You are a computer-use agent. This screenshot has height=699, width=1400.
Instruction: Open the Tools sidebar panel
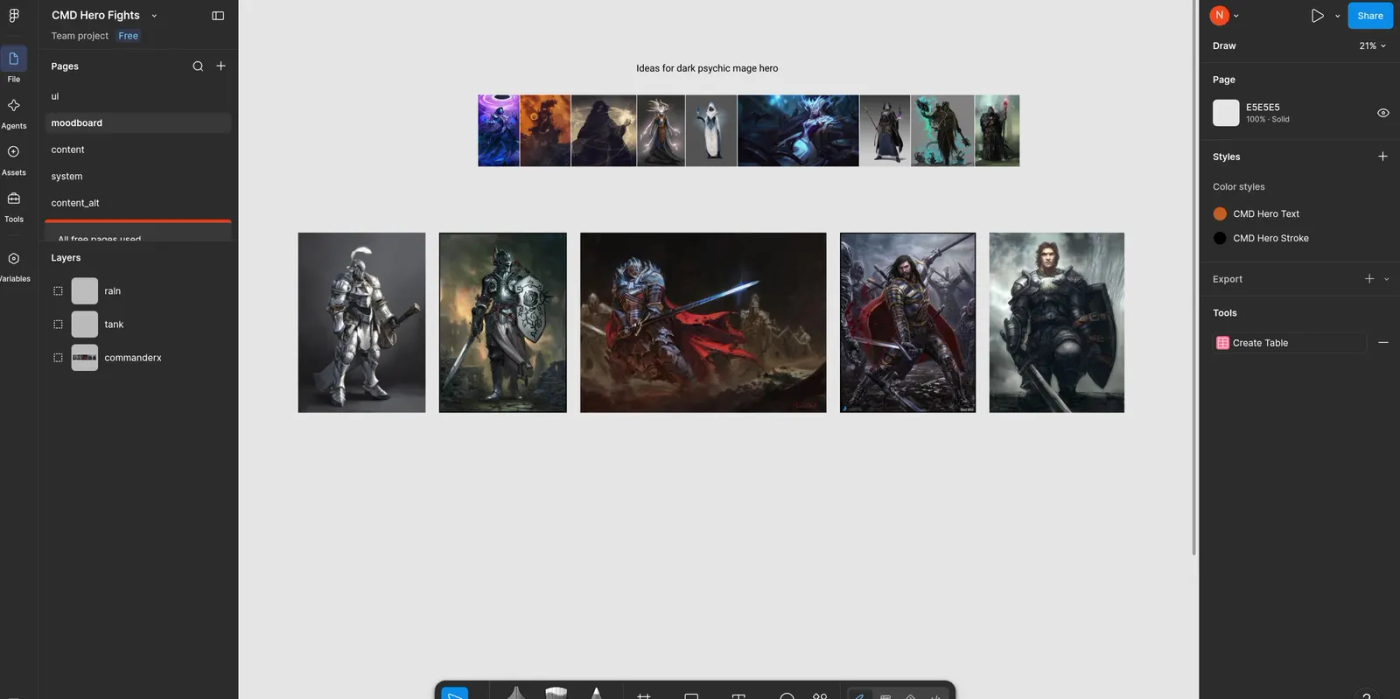[x=14, y=206]
